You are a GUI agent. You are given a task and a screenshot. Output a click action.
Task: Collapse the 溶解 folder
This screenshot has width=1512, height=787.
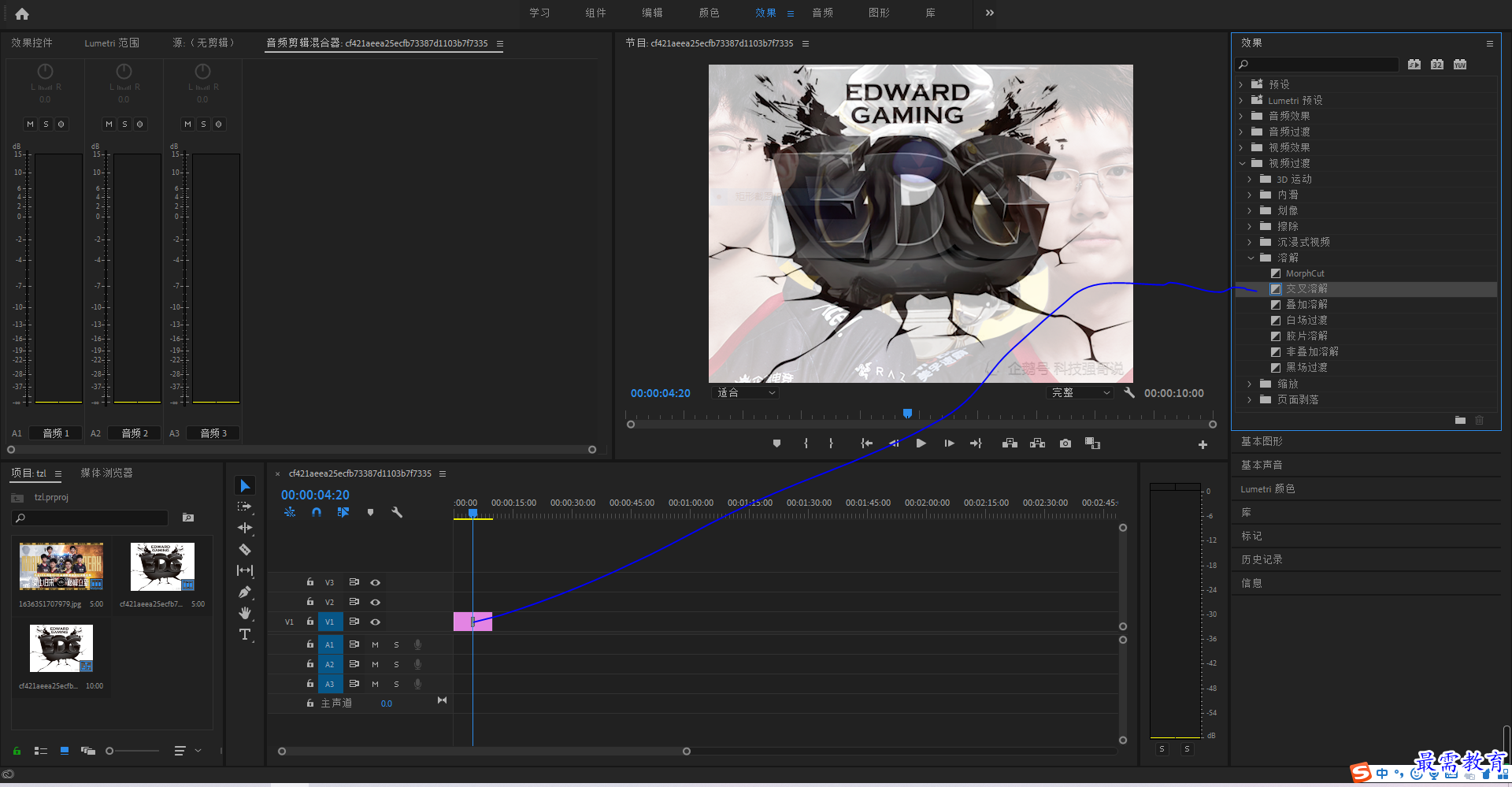[x=1251, y=258]
